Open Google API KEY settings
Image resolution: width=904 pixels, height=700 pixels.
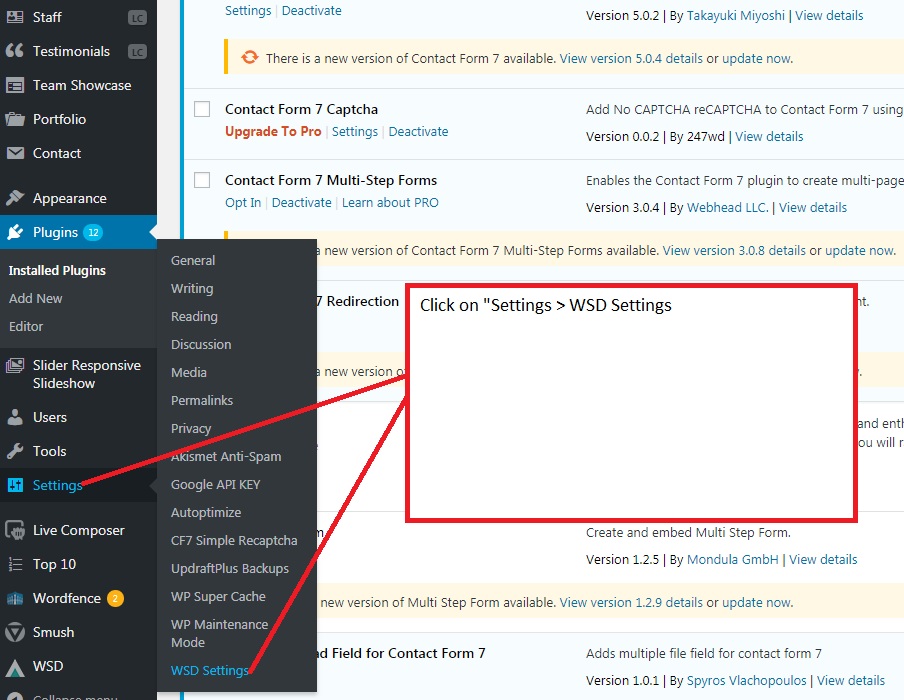216,485
